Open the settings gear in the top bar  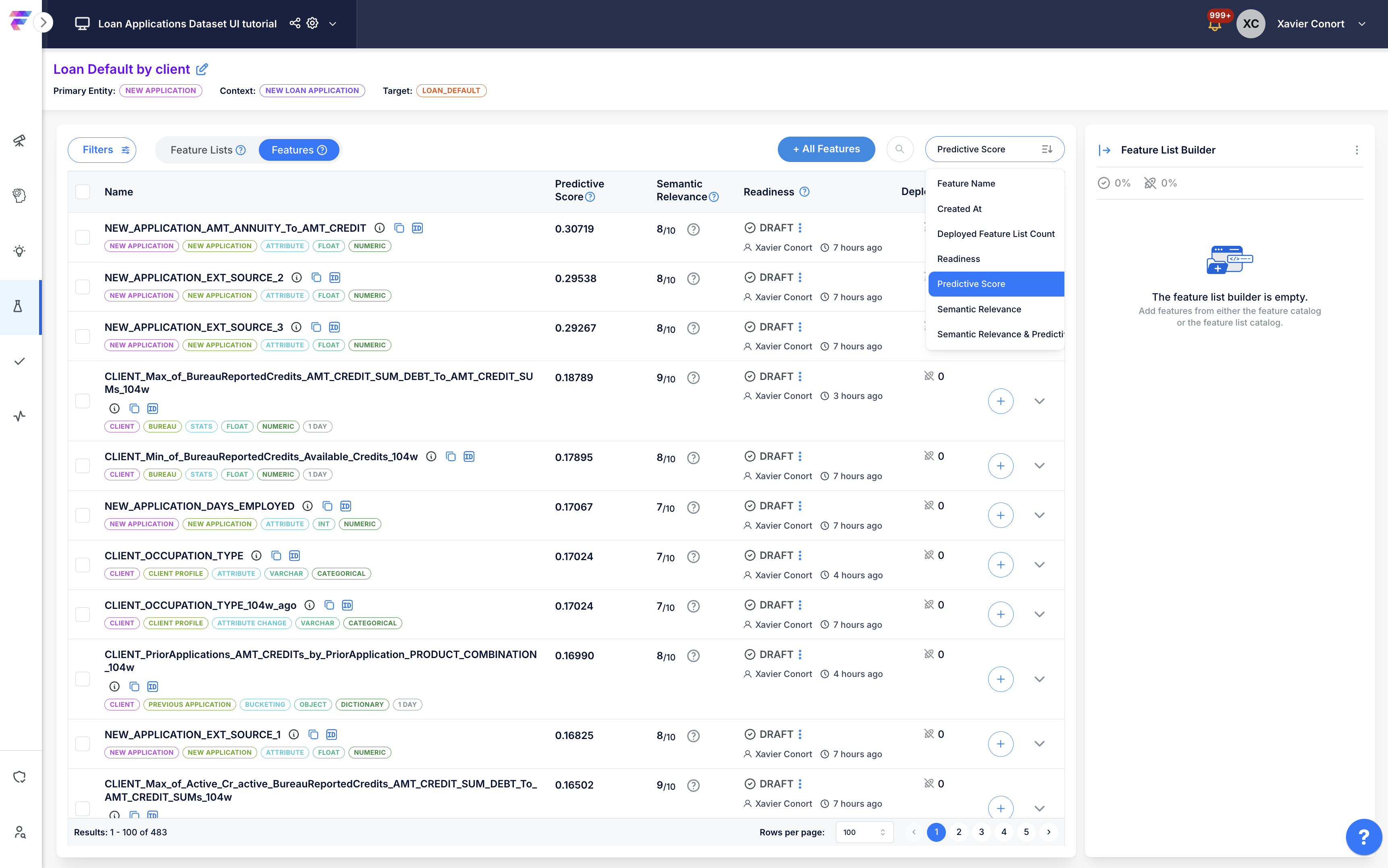[x=312, y=23]
